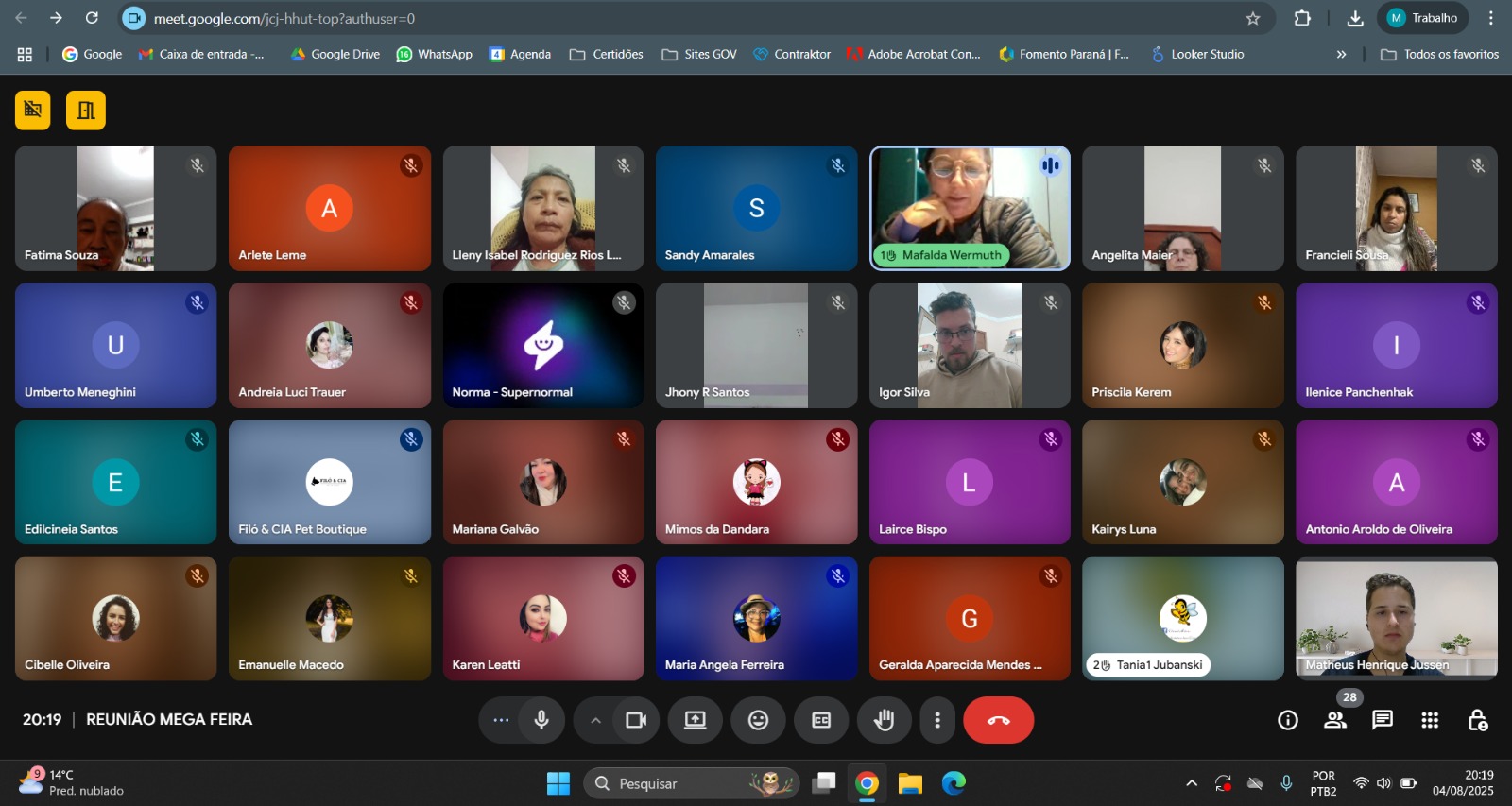
Task: Show the participants list
Action: point(1334,720)
